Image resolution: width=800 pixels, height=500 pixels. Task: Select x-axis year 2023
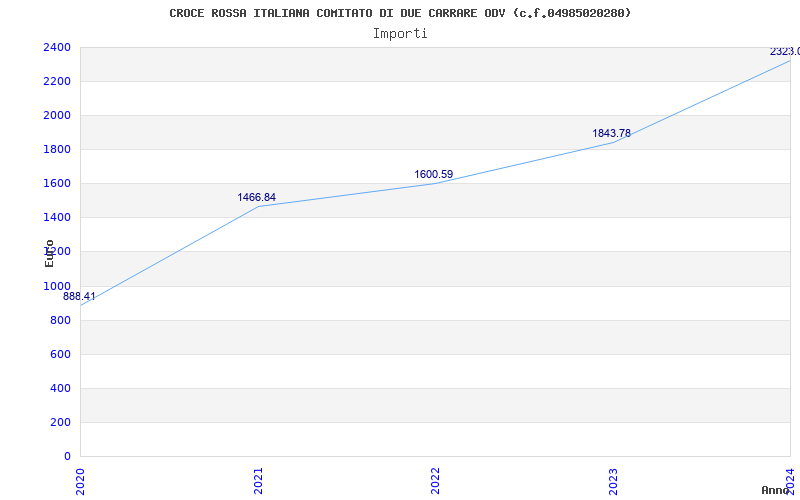[613, 481]
